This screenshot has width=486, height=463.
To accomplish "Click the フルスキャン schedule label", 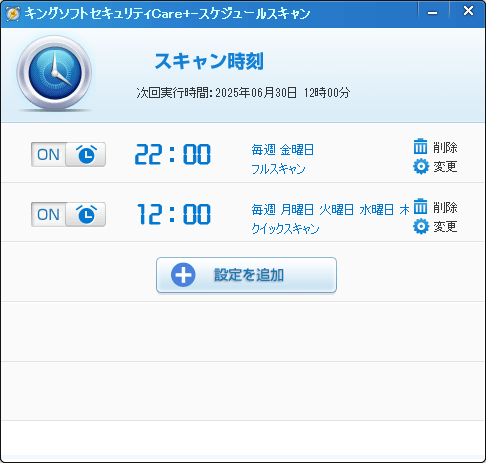I will [x=278, y=169].
